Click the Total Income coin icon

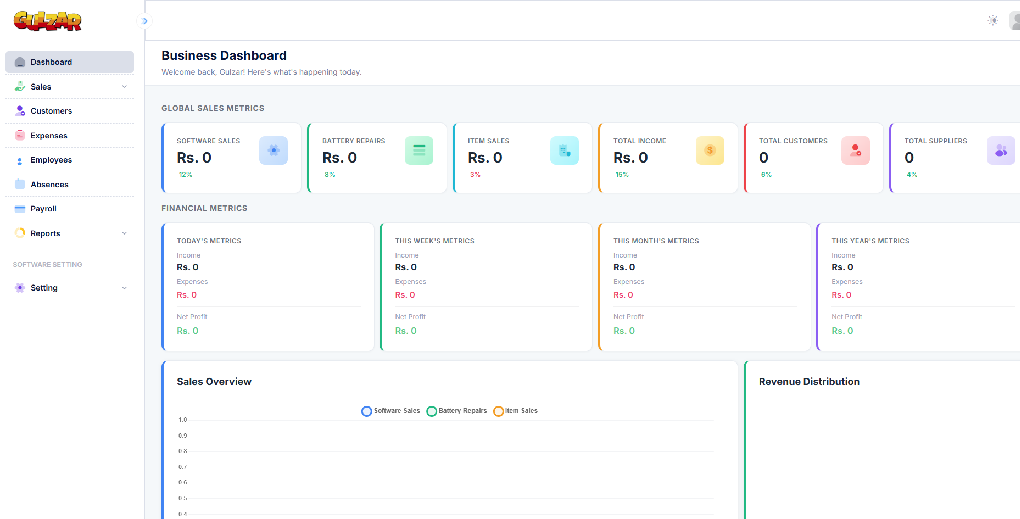[x=710, y=150]
